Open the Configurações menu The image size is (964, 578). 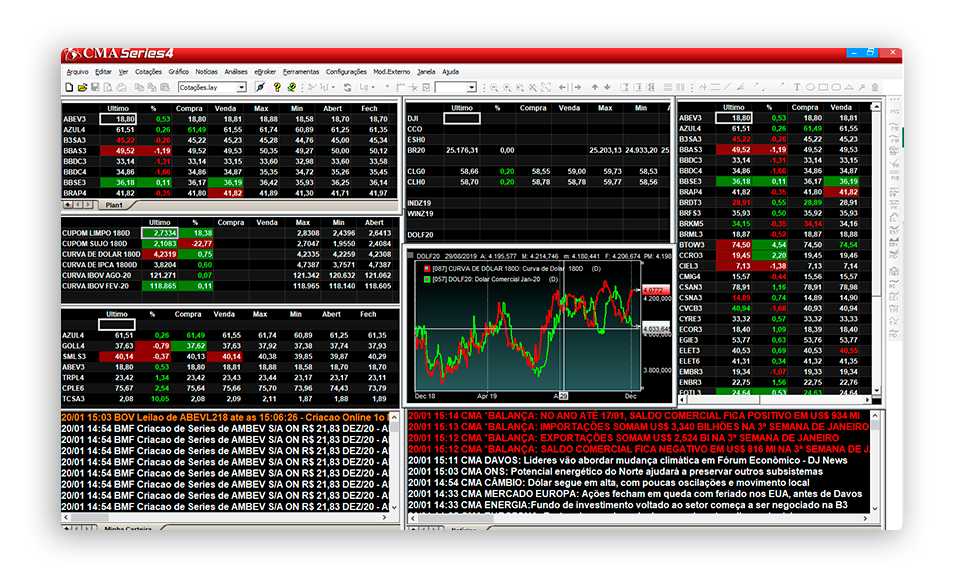[346, 72]
